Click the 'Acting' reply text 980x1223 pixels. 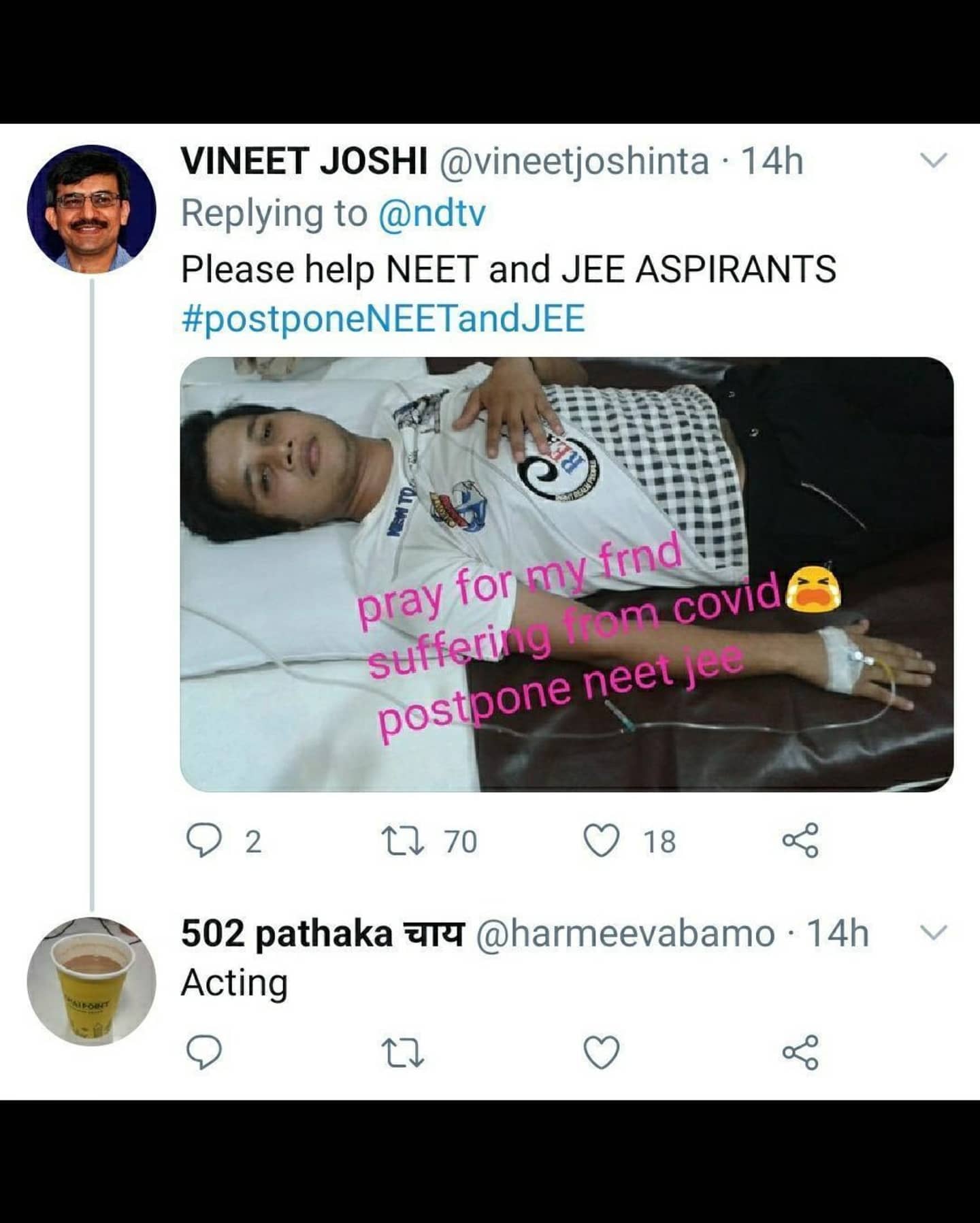tap(235, 983)
